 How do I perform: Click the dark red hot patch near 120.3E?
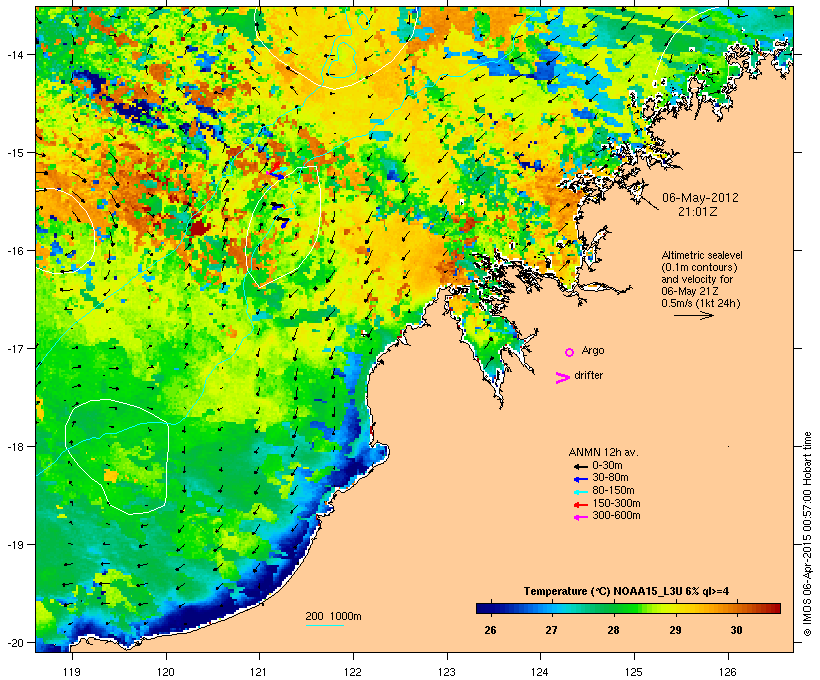200,228
